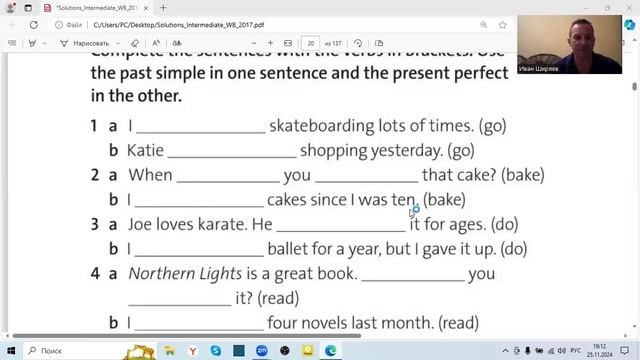
Task: Click the page number field showing 20
Action: [311, 43]
